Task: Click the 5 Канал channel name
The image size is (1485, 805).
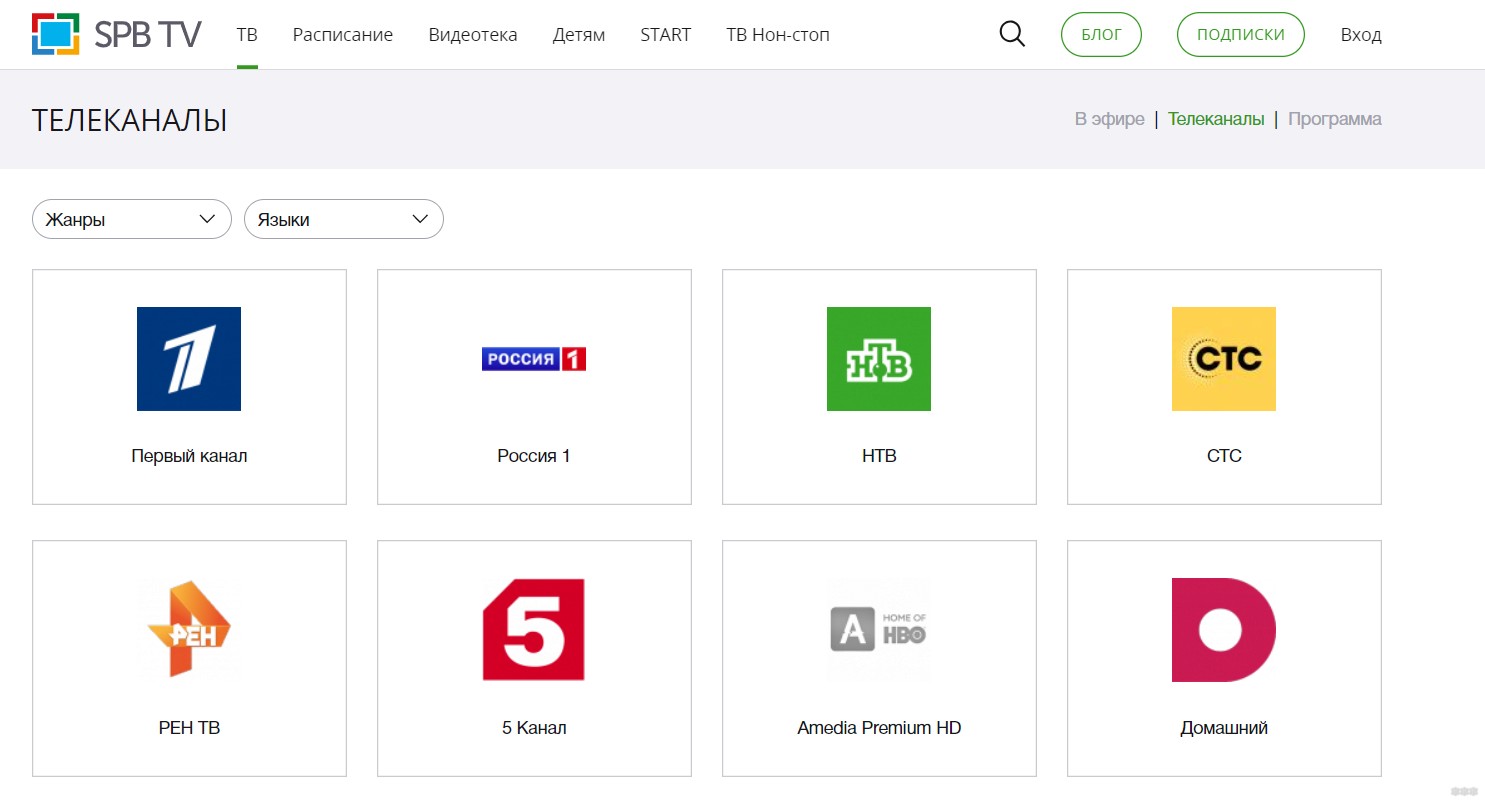Action: (x=534, y=728)
